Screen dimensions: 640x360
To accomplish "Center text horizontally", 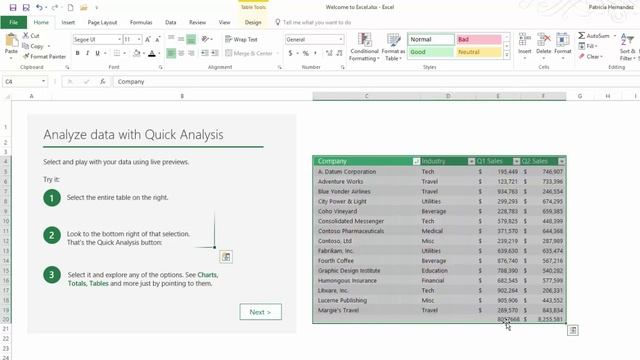I will pyautogui.click(x=181, y=53).
